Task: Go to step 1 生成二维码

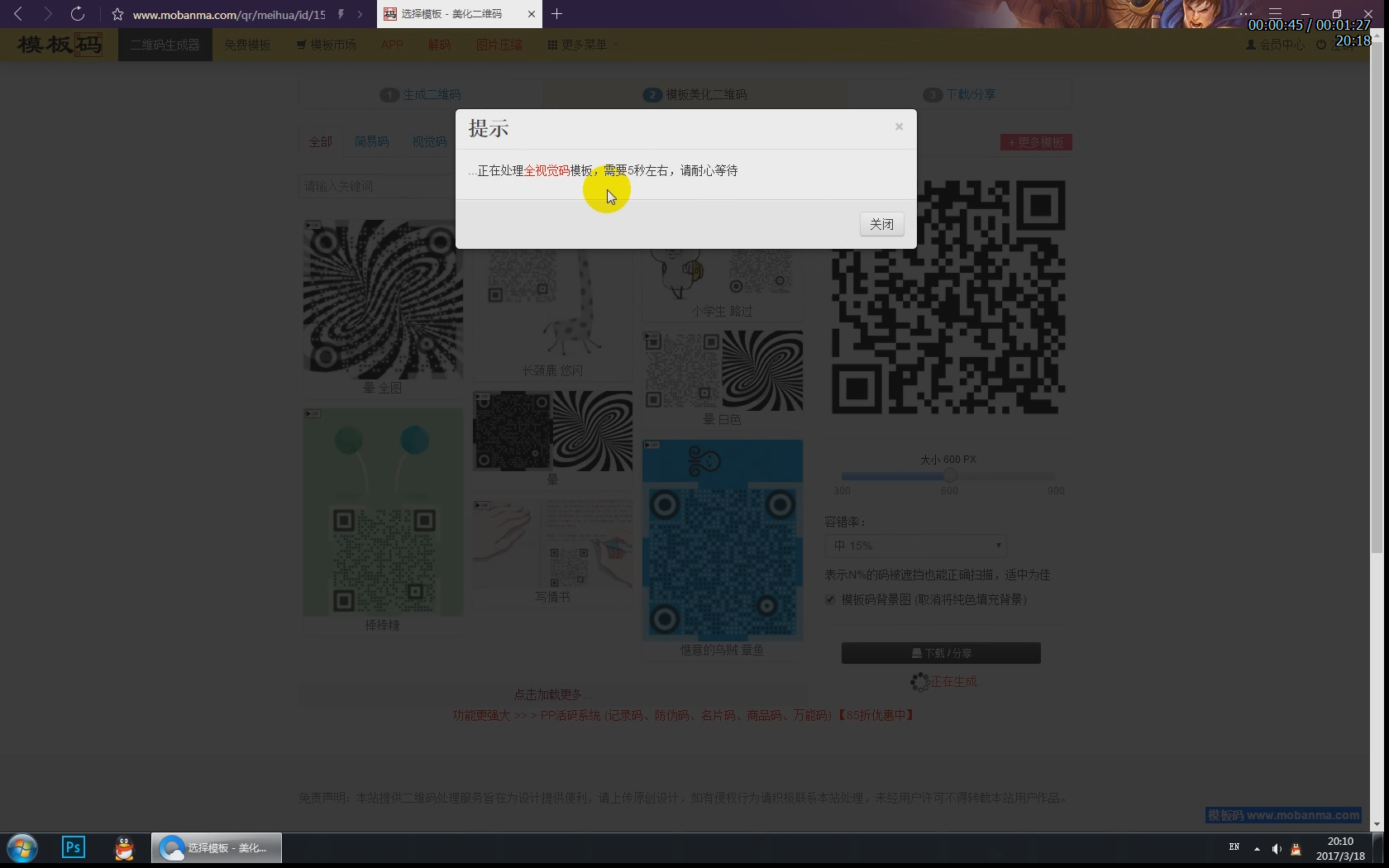Action: click(421, 94)
